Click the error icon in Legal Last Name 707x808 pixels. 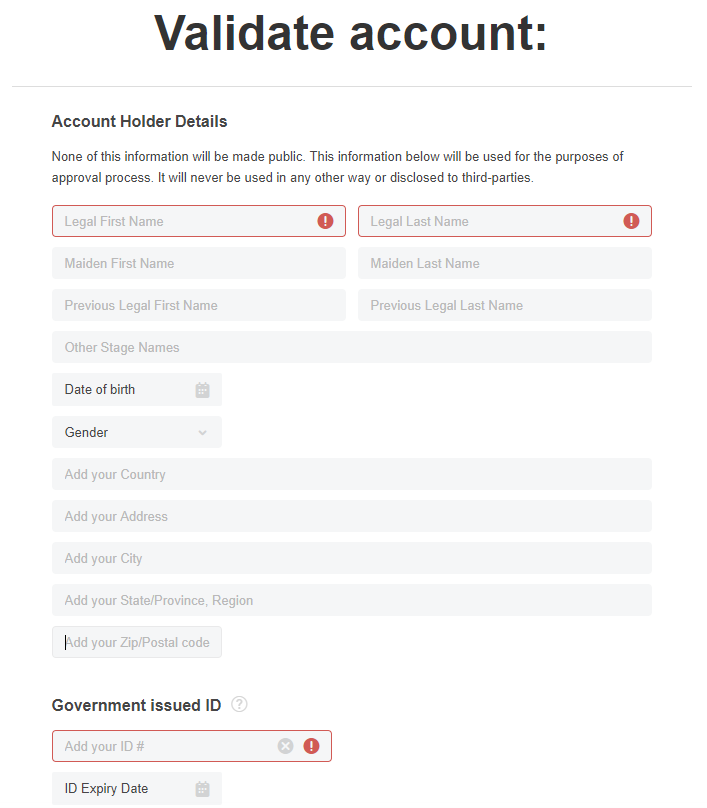(x=631, y=221)
